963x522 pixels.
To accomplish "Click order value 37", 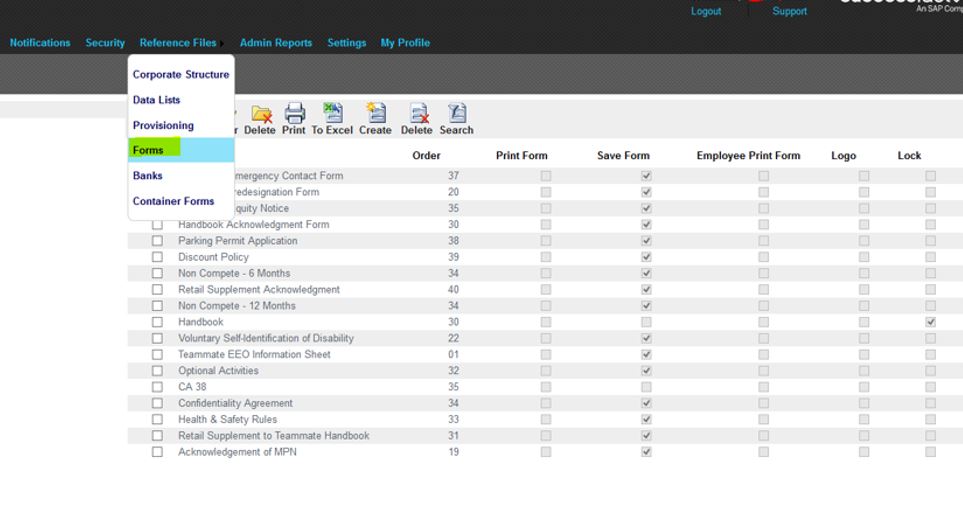I will click(453, 176).
